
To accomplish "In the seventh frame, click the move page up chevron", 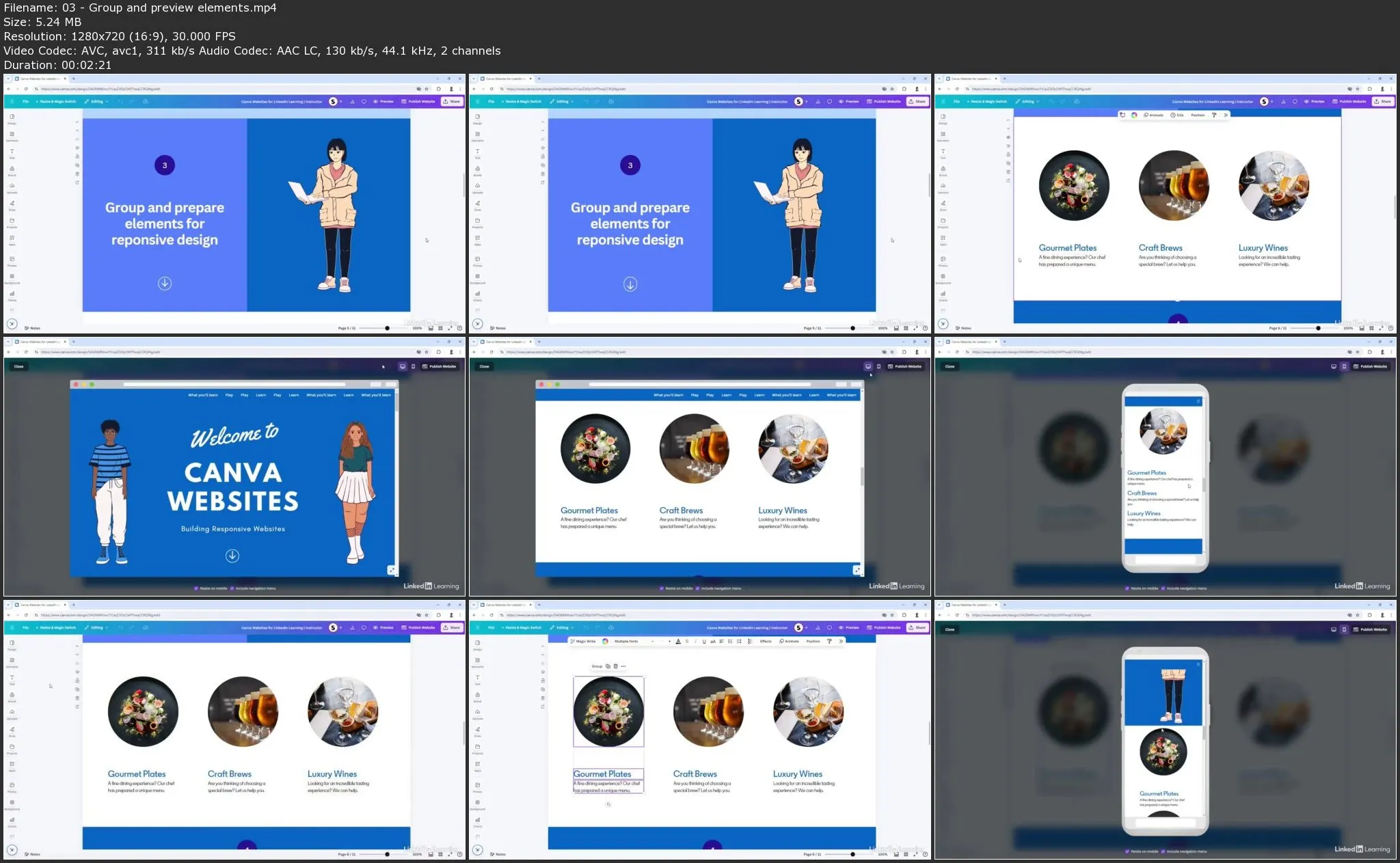I will pyautogui.click(x=77, y=646).
